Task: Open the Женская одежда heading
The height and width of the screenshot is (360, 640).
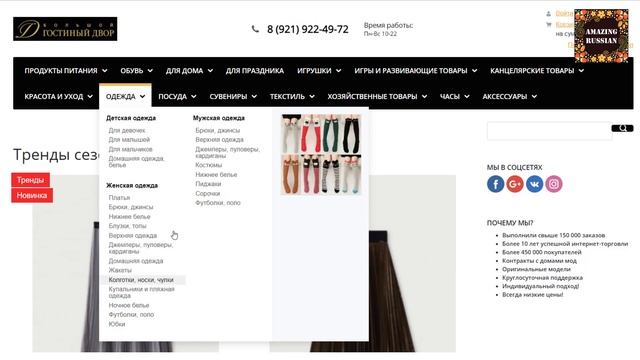Action: (x=132, y=185)
